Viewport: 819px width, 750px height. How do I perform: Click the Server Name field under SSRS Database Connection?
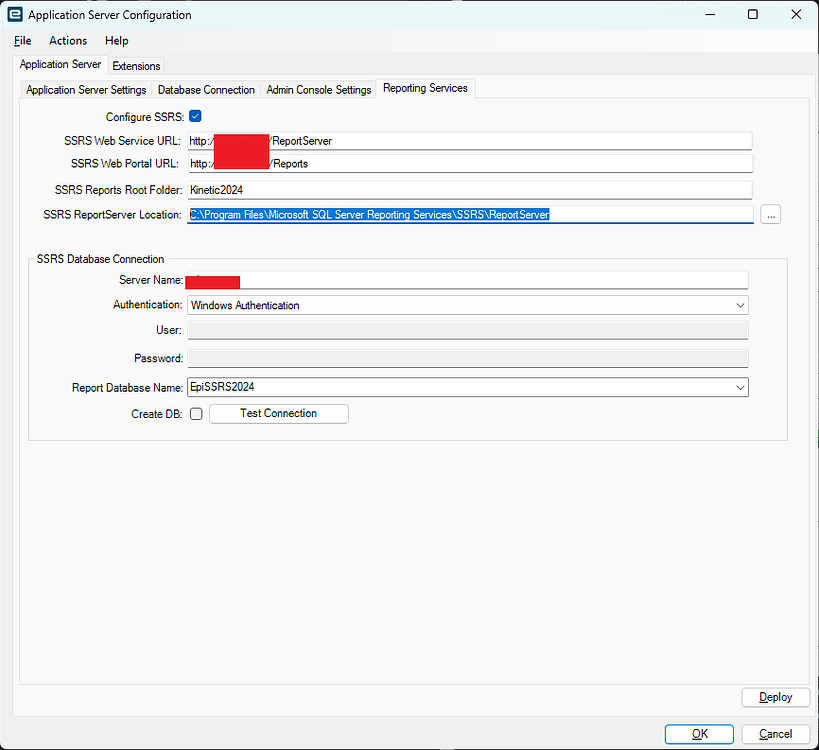click(450, 279)
